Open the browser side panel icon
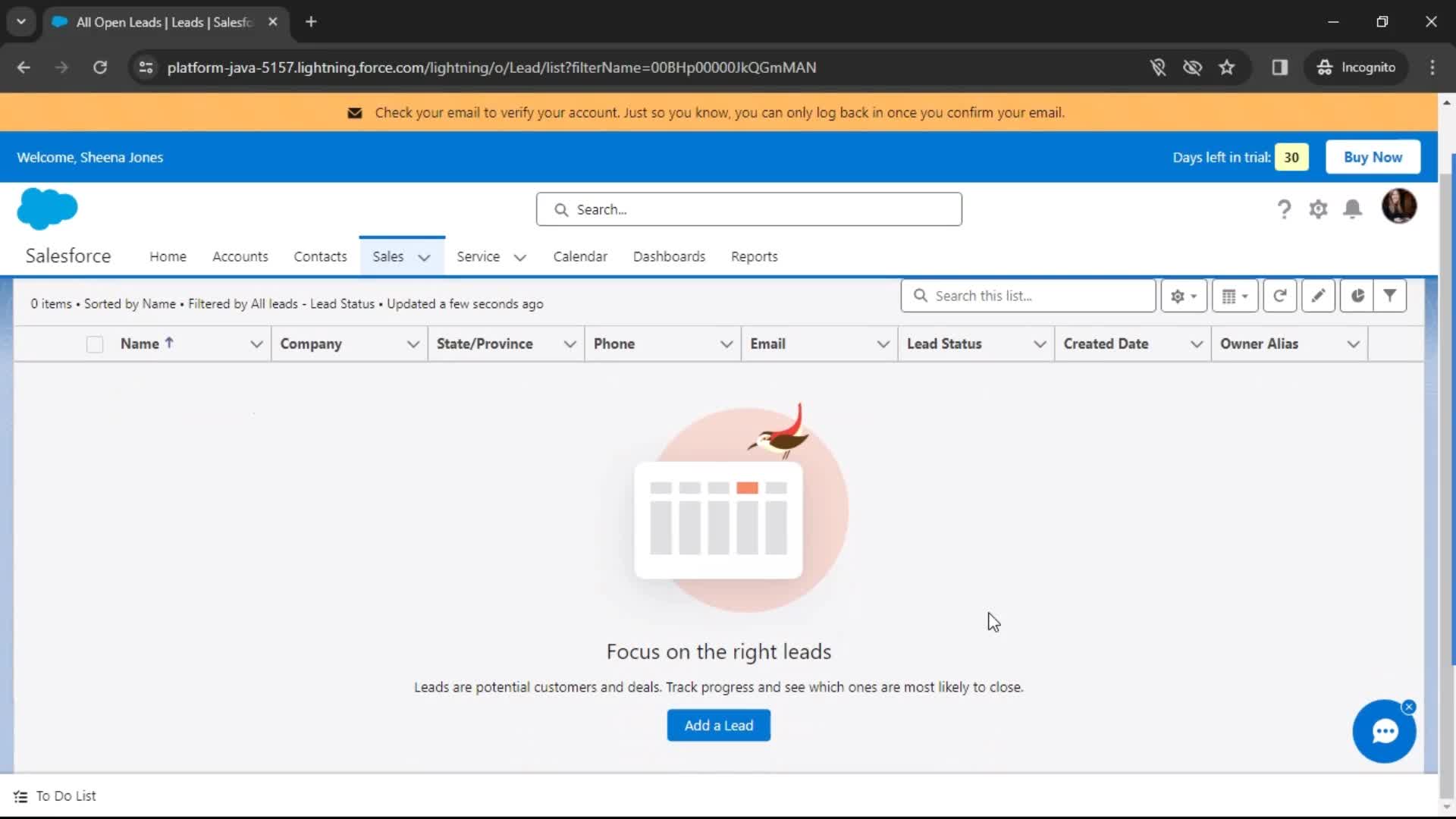The height and width of the screenshot is (819, 1456). click(x=1280, y=67)
